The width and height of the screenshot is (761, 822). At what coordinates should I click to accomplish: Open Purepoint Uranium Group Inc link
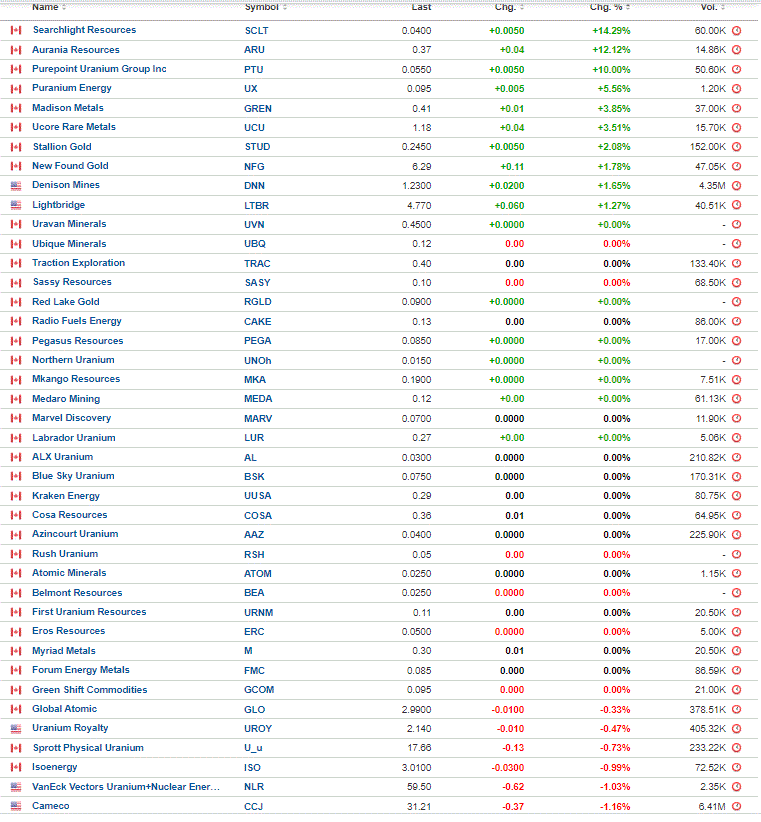[99, 69]
